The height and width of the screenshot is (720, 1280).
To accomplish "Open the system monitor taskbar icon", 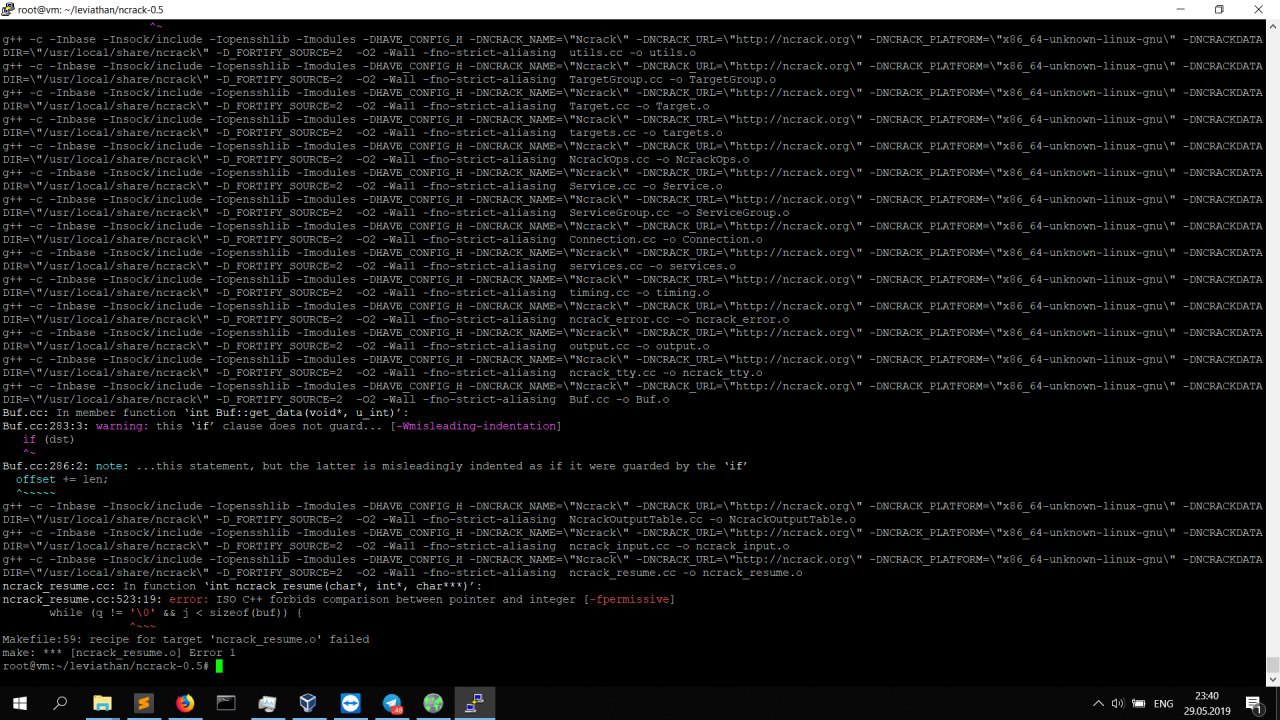I will click(x=267, y=703).
